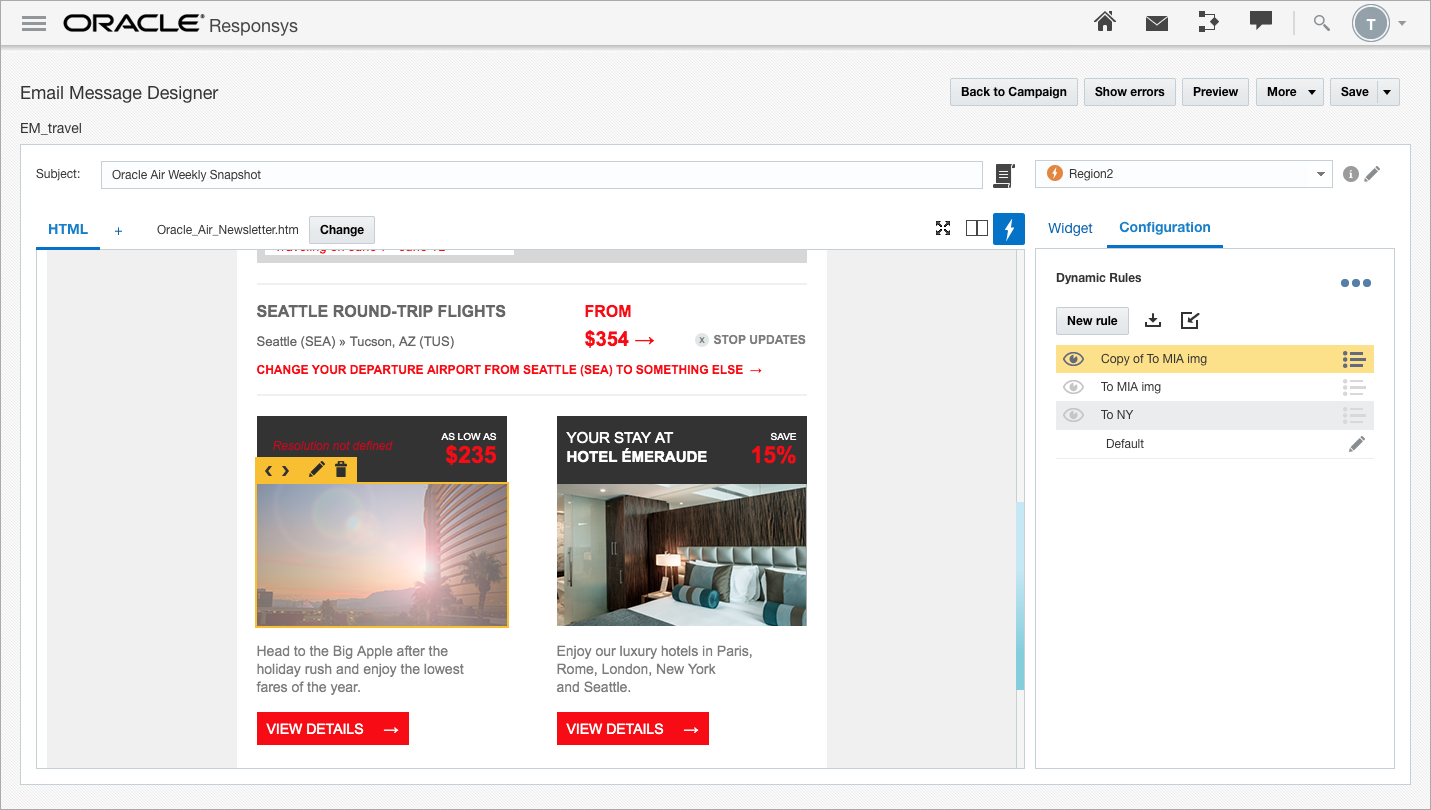This screenshot has width=1431, height=810.
Task: Click the search magnifier icon
Action: 1322,22
